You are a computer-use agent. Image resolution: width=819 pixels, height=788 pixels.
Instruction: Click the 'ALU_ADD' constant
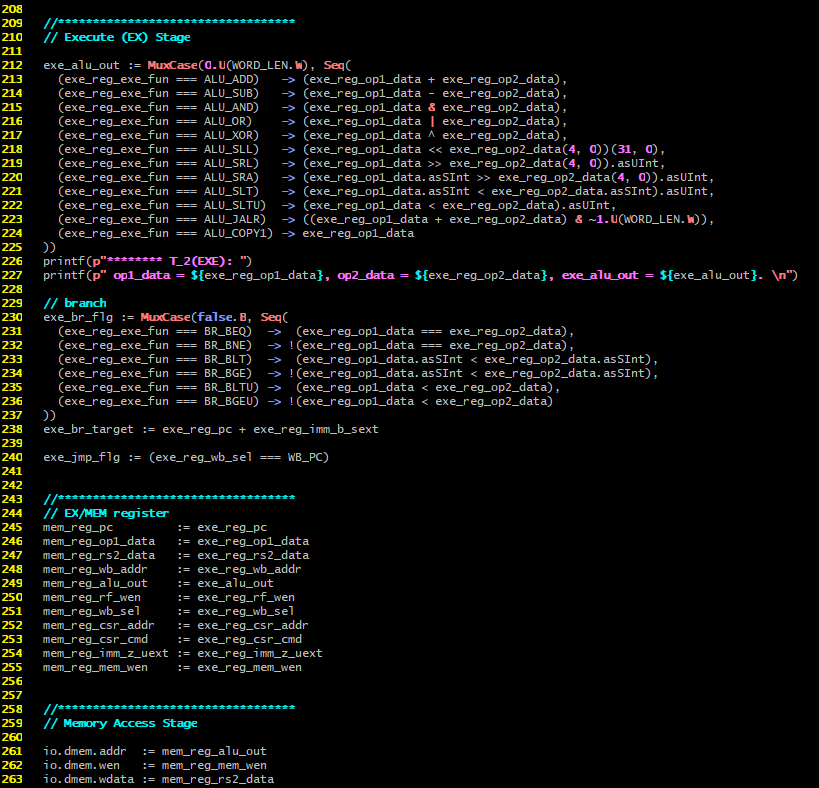click(228, 79)
